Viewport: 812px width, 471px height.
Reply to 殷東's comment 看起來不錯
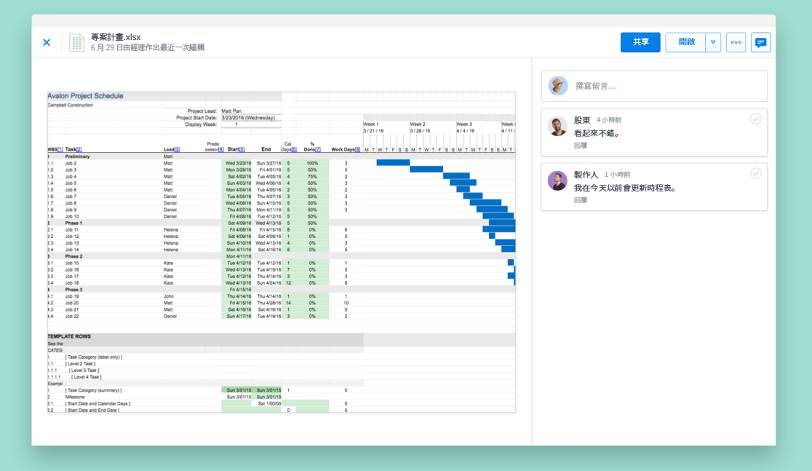click(x=580, y=145)
